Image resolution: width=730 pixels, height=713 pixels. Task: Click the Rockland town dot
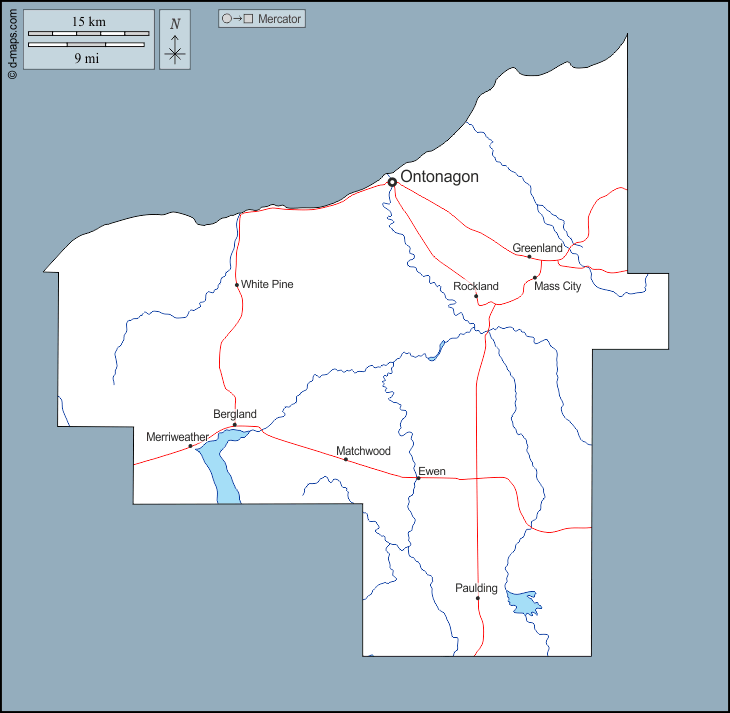476,296
